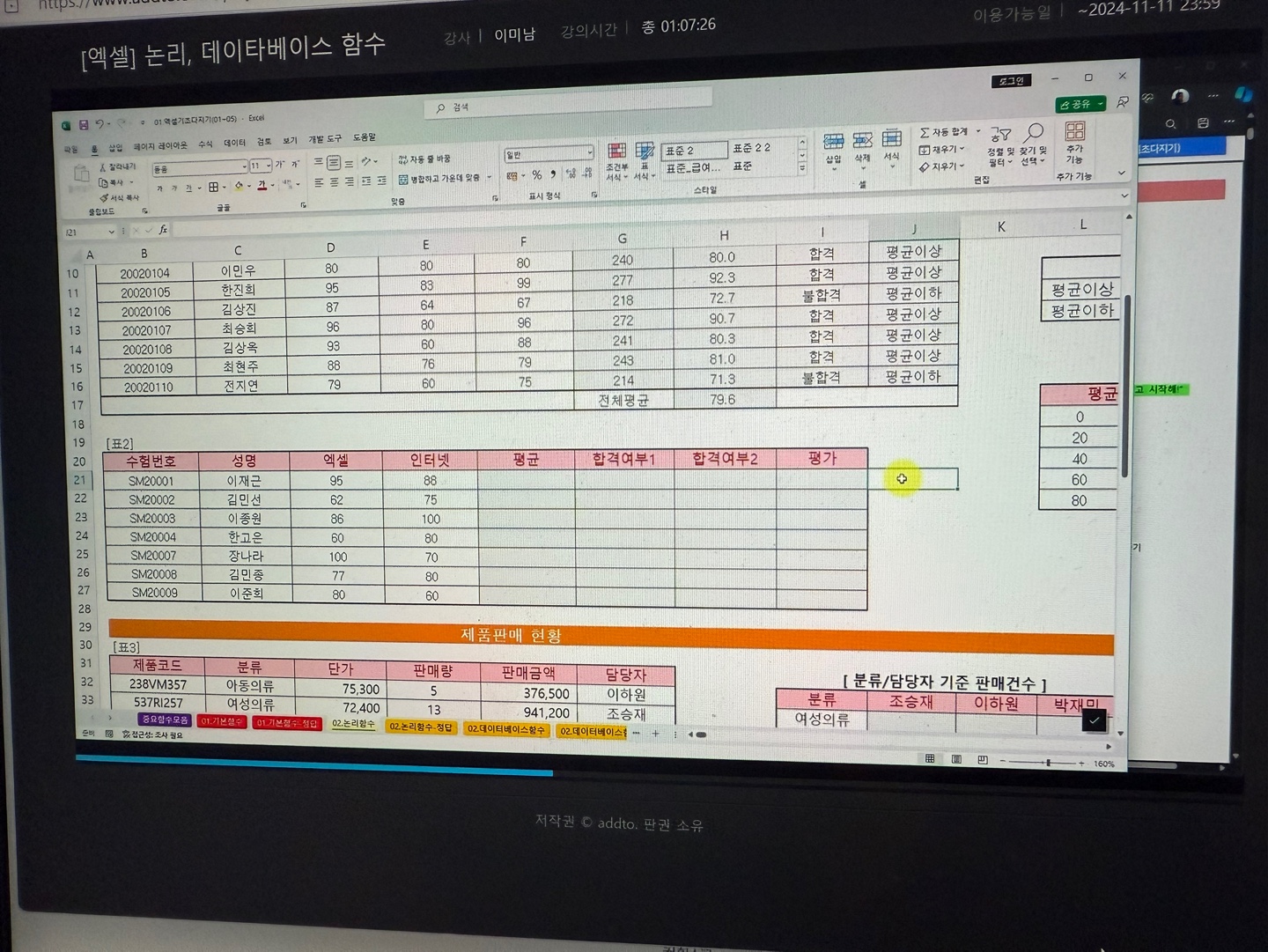The width and height of the screenshot is (1268, 952).
Task: Click the 서식 복사 format painter
Action: click(x=120, y=198)
